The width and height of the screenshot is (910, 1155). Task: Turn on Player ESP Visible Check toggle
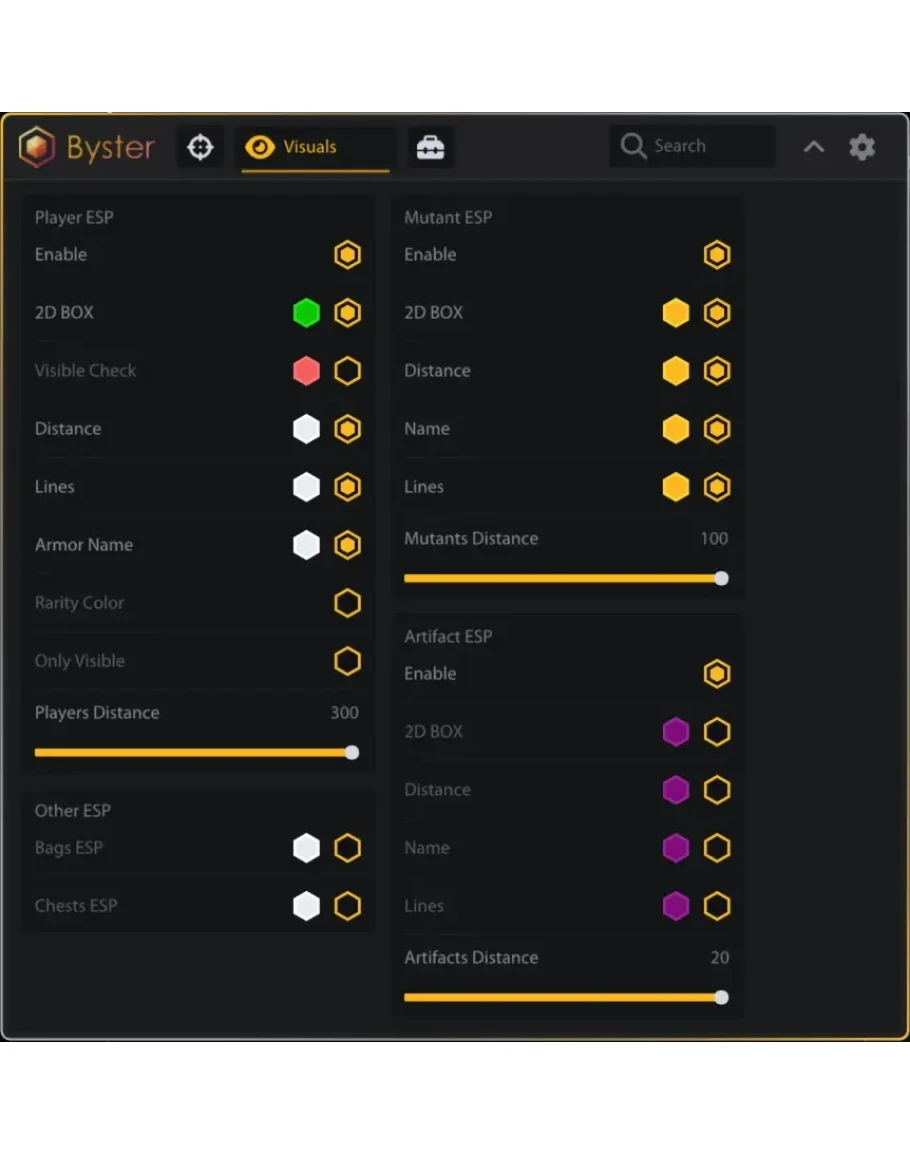click(347, 371)
